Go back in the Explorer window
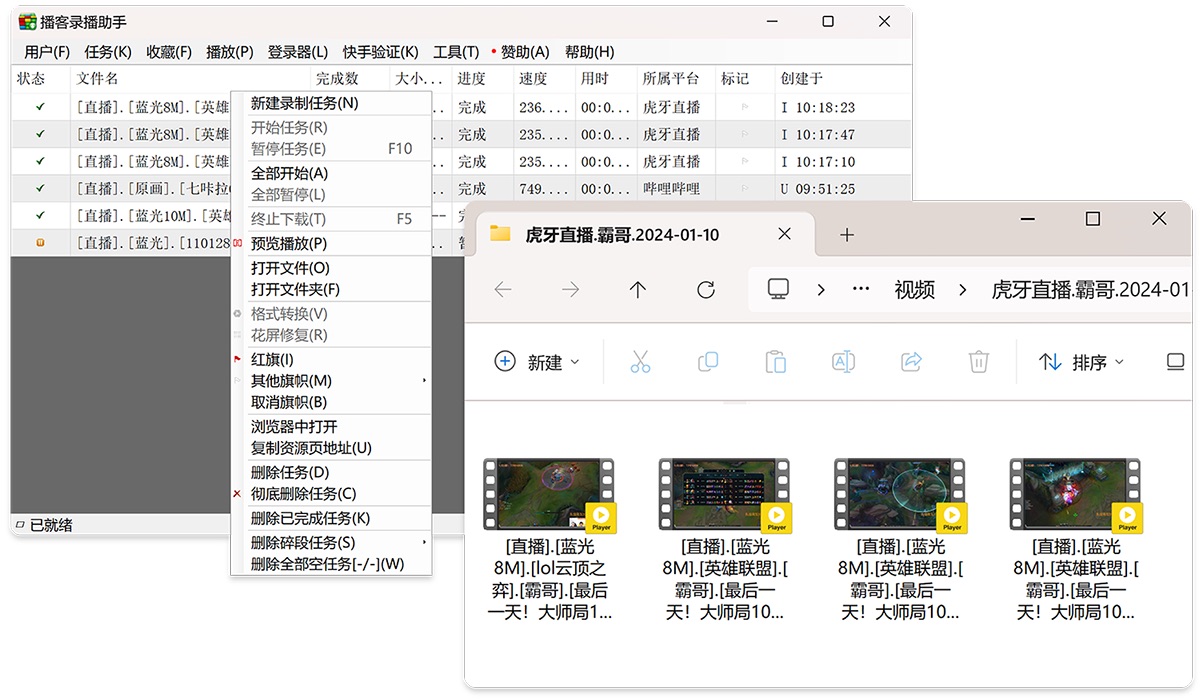Screen dimensions: 1200x699 (x=503, y=289)
